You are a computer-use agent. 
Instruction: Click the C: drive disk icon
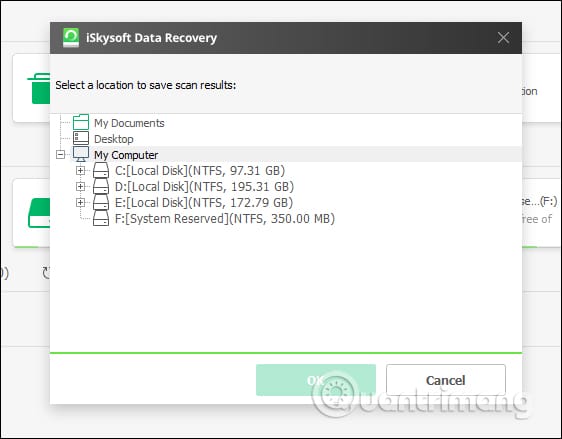point(101,170)
